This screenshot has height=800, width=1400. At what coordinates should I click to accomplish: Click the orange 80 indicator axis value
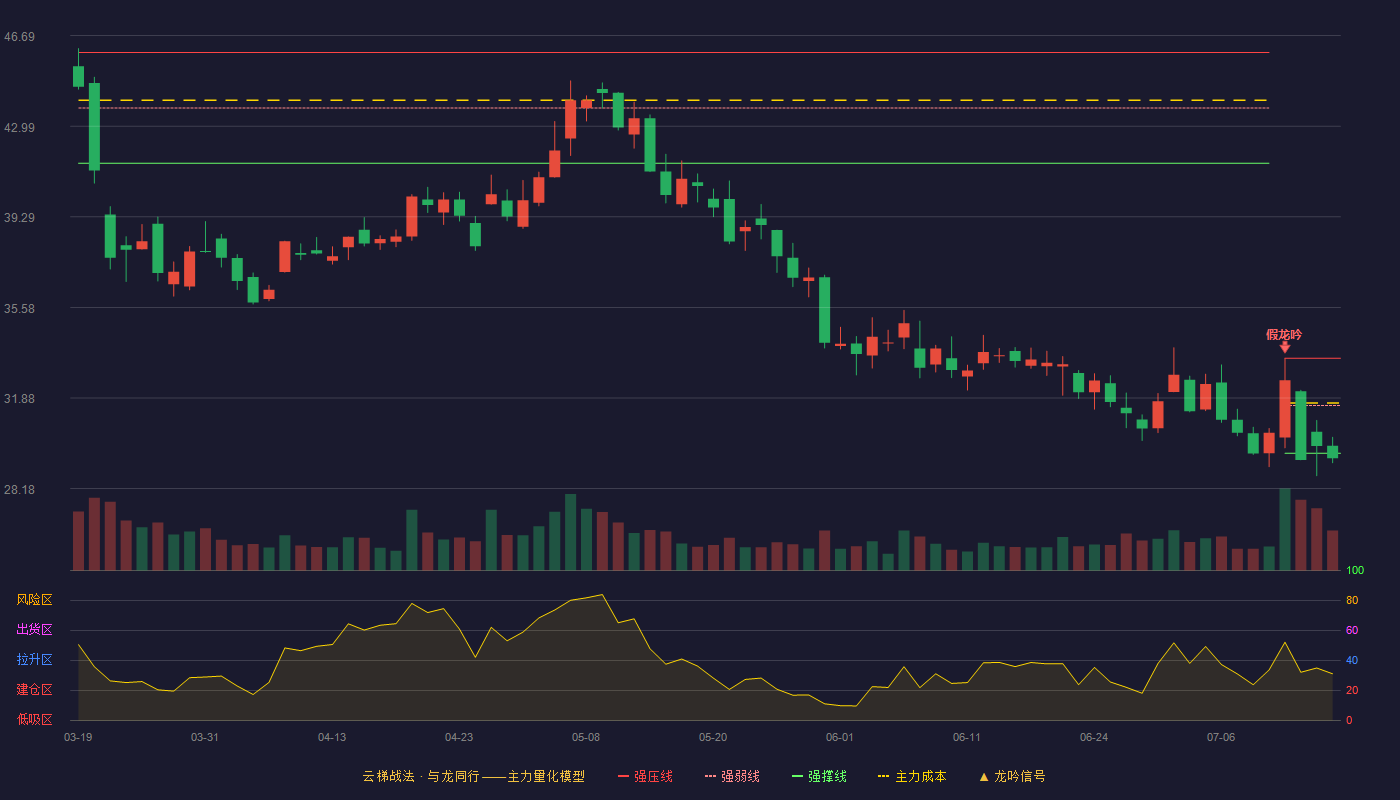pyautogui.click(x=1352, y=601)
